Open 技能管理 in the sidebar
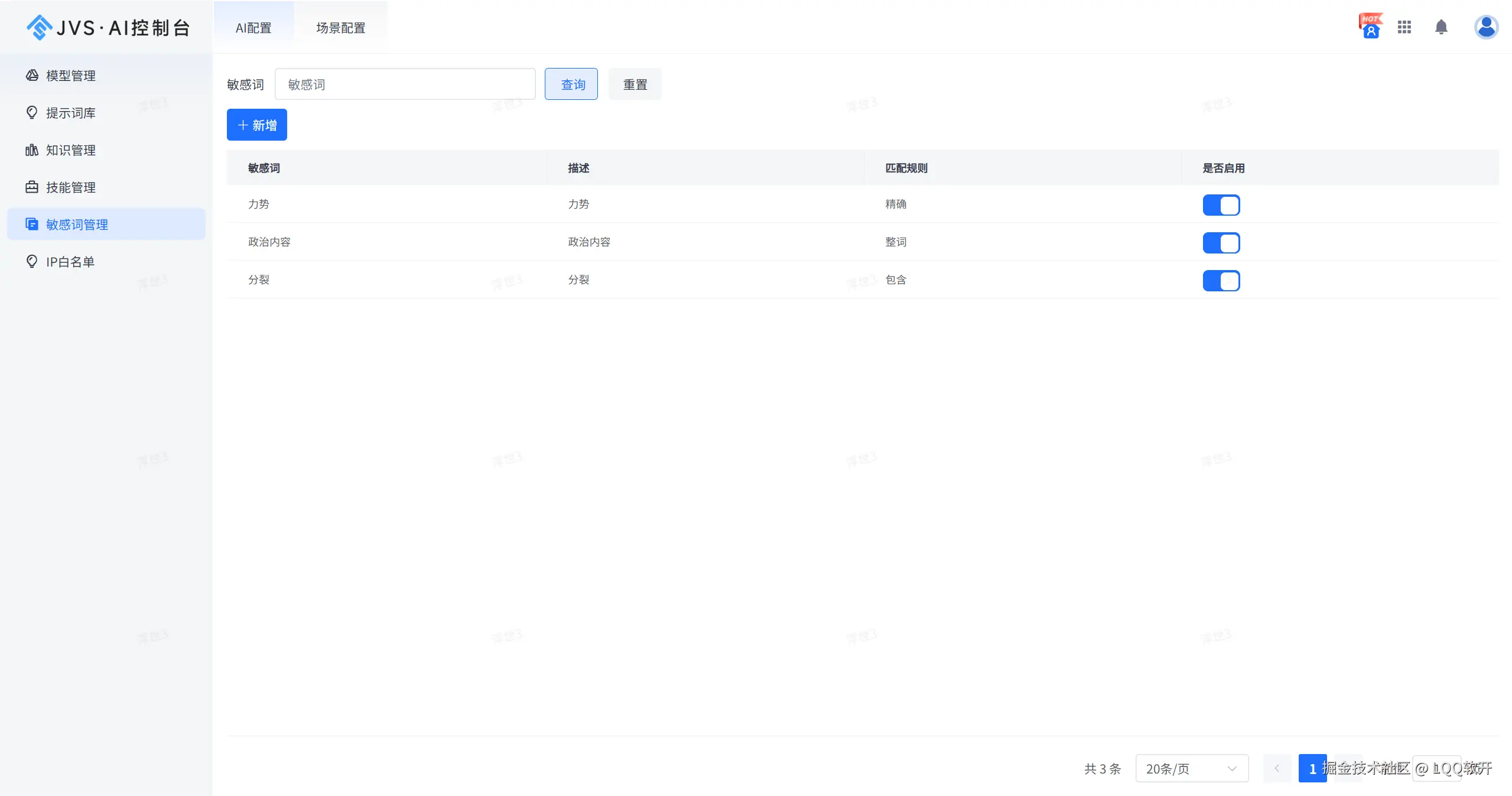This screenshot has width=1512, height=796. click(x=70, y=187)
